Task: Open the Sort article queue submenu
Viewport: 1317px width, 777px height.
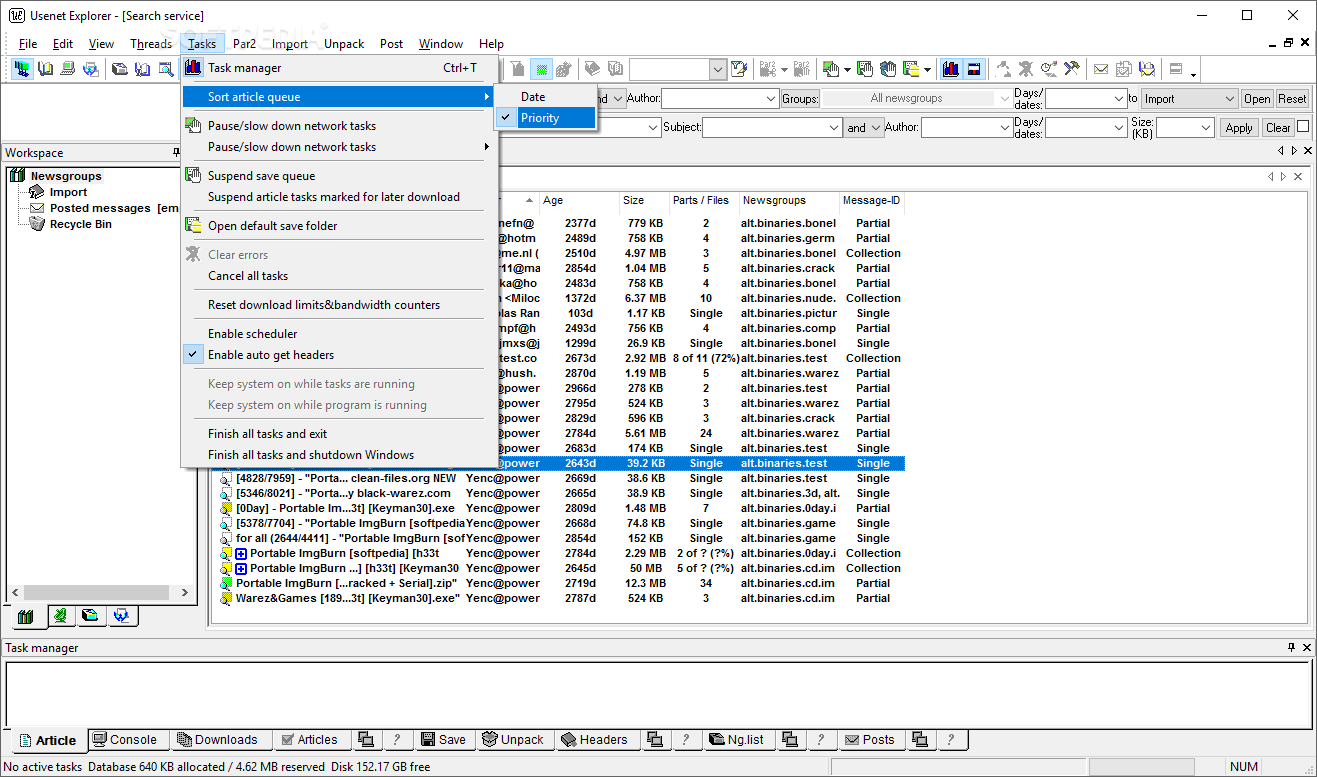Action: pos(339,96)
